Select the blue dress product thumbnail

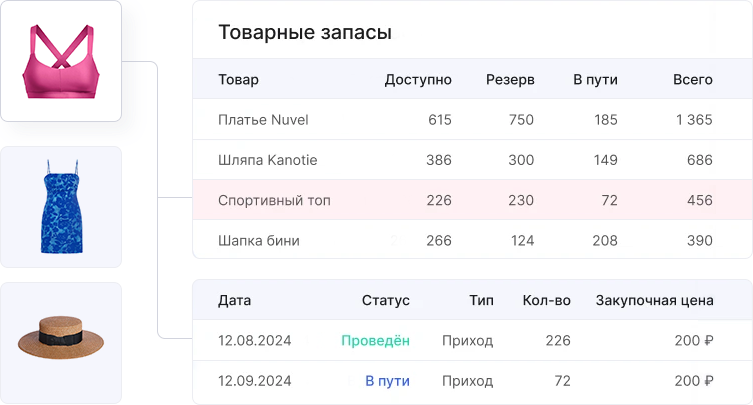click(60, 207)
